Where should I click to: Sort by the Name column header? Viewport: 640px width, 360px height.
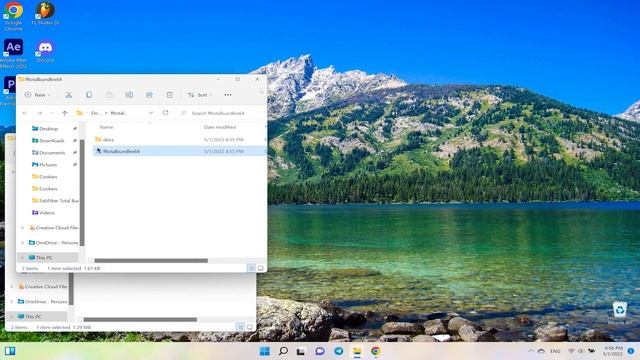click(x=107, y=127)
